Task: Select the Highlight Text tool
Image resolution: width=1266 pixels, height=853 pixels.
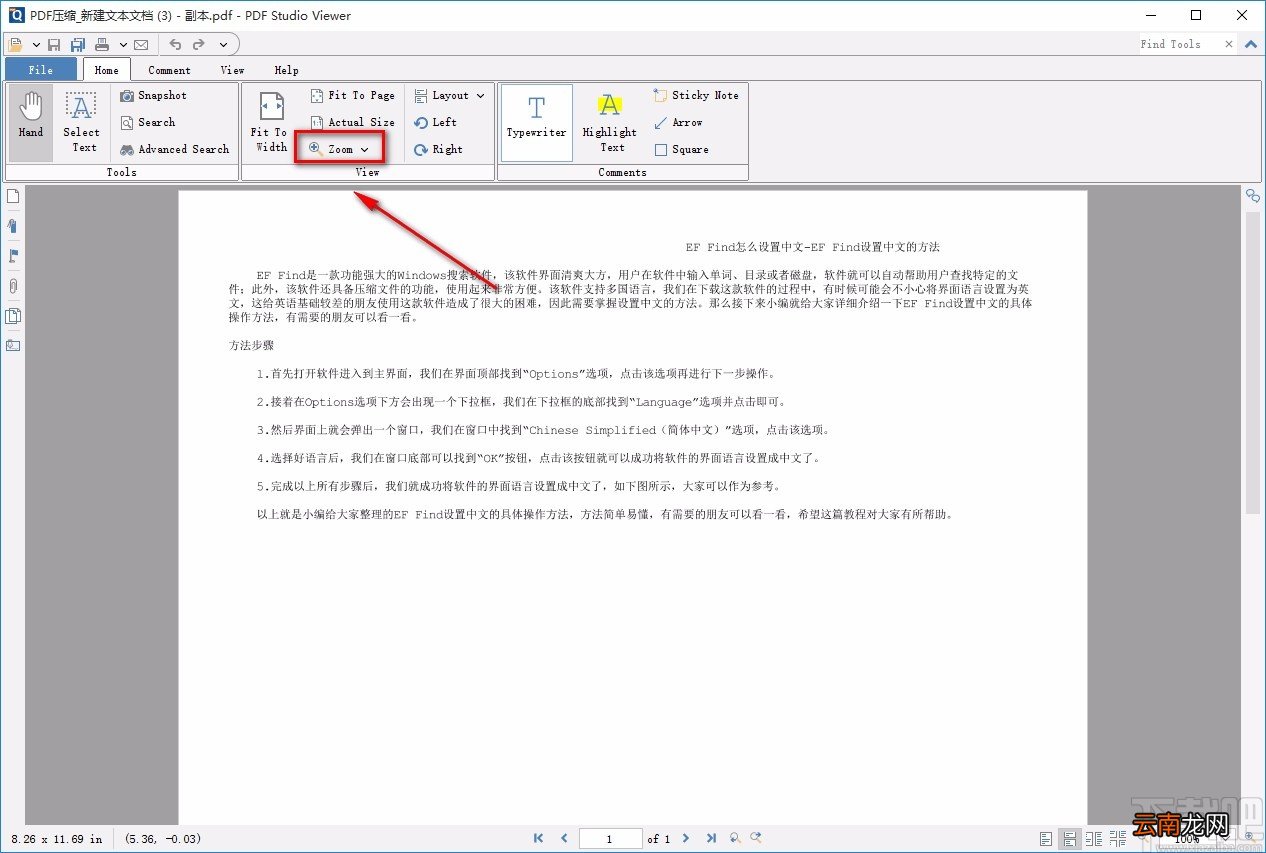Action: 610,123
